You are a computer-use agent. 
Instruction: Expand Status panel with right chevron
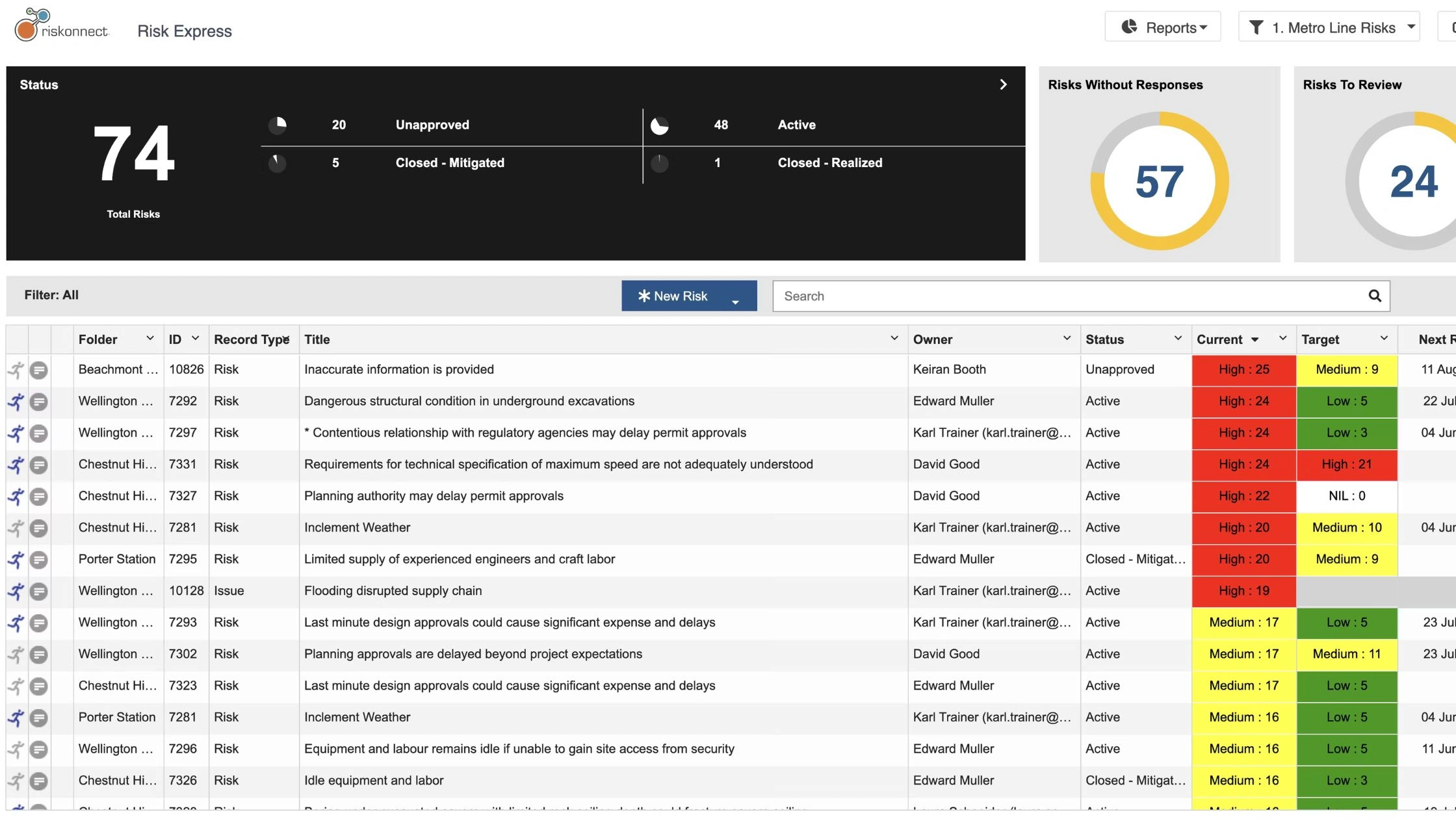(1003, 84)
